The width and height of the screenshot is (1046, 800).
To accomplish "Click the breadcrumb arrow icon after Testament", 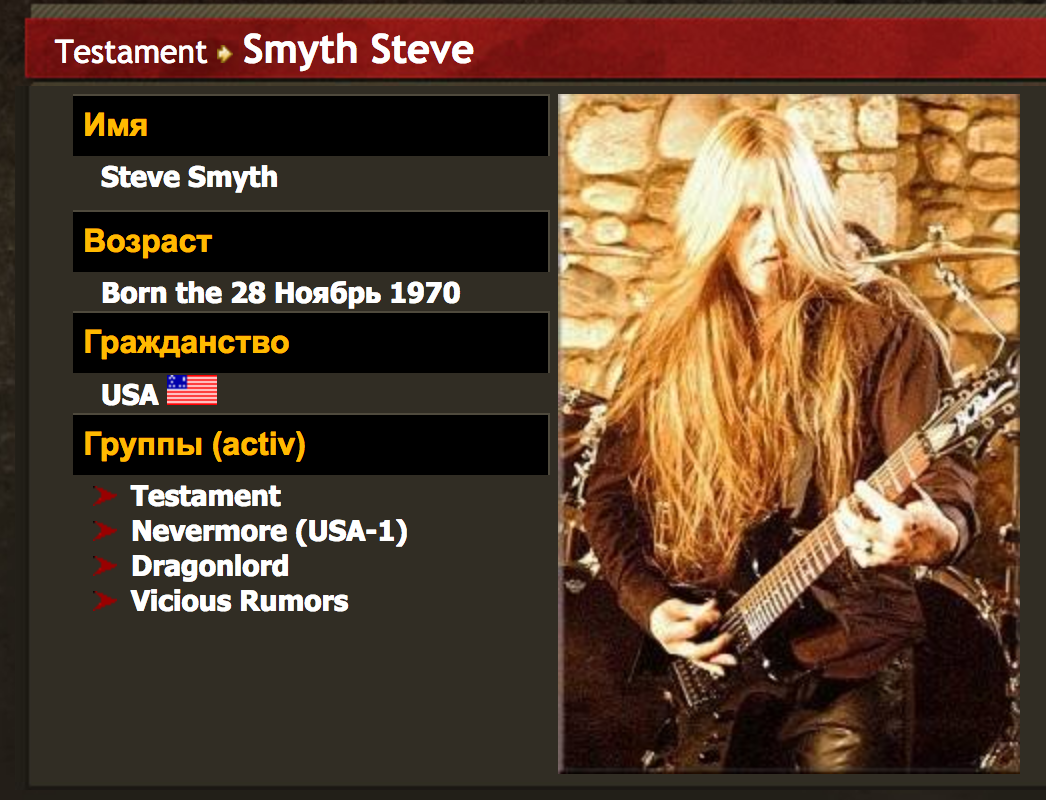I will click(x=225, y=53).
